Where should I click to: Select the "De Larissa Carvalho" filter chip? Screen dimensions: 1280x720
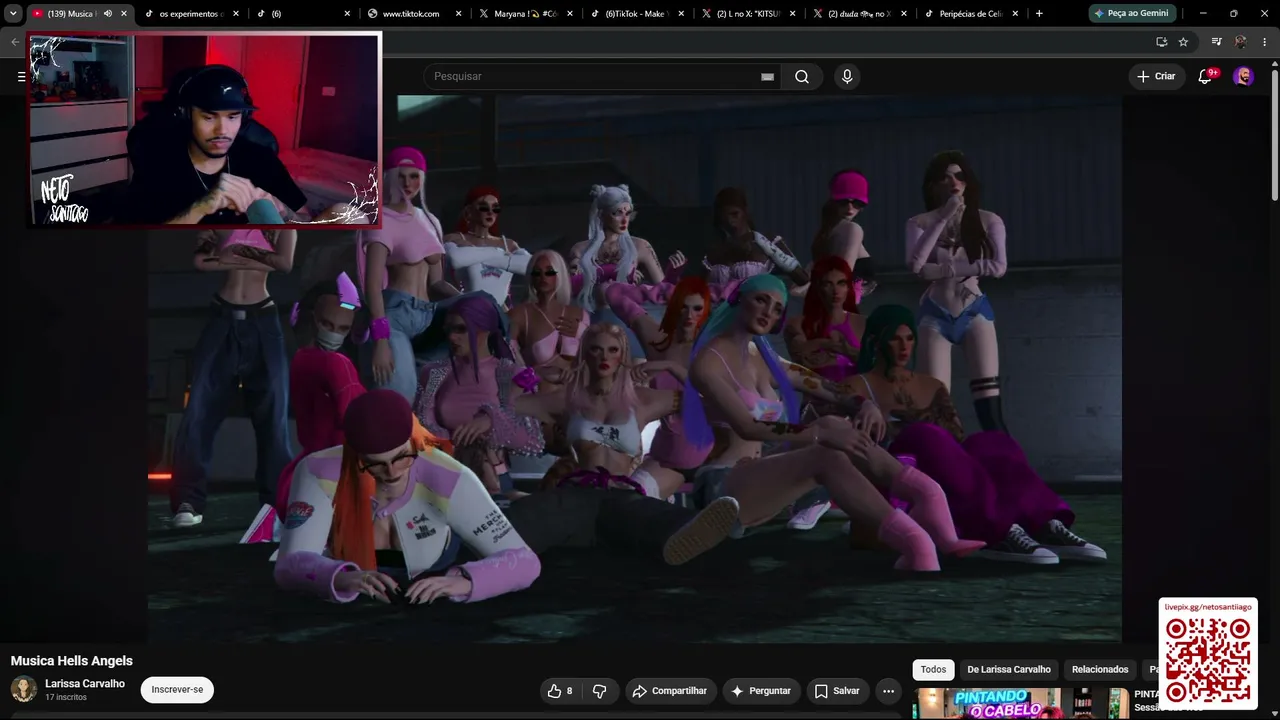coord(1009,670)
